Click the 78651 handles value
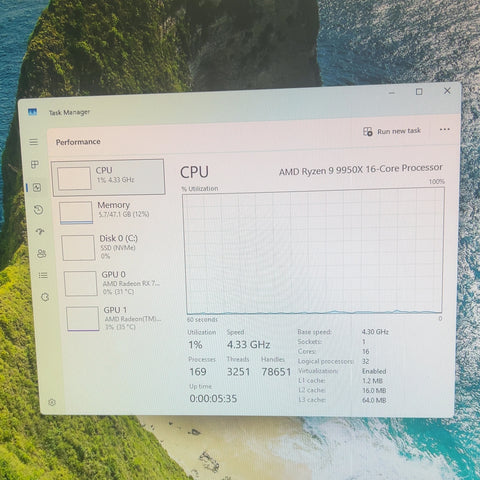480x480 pixels. 276,372
